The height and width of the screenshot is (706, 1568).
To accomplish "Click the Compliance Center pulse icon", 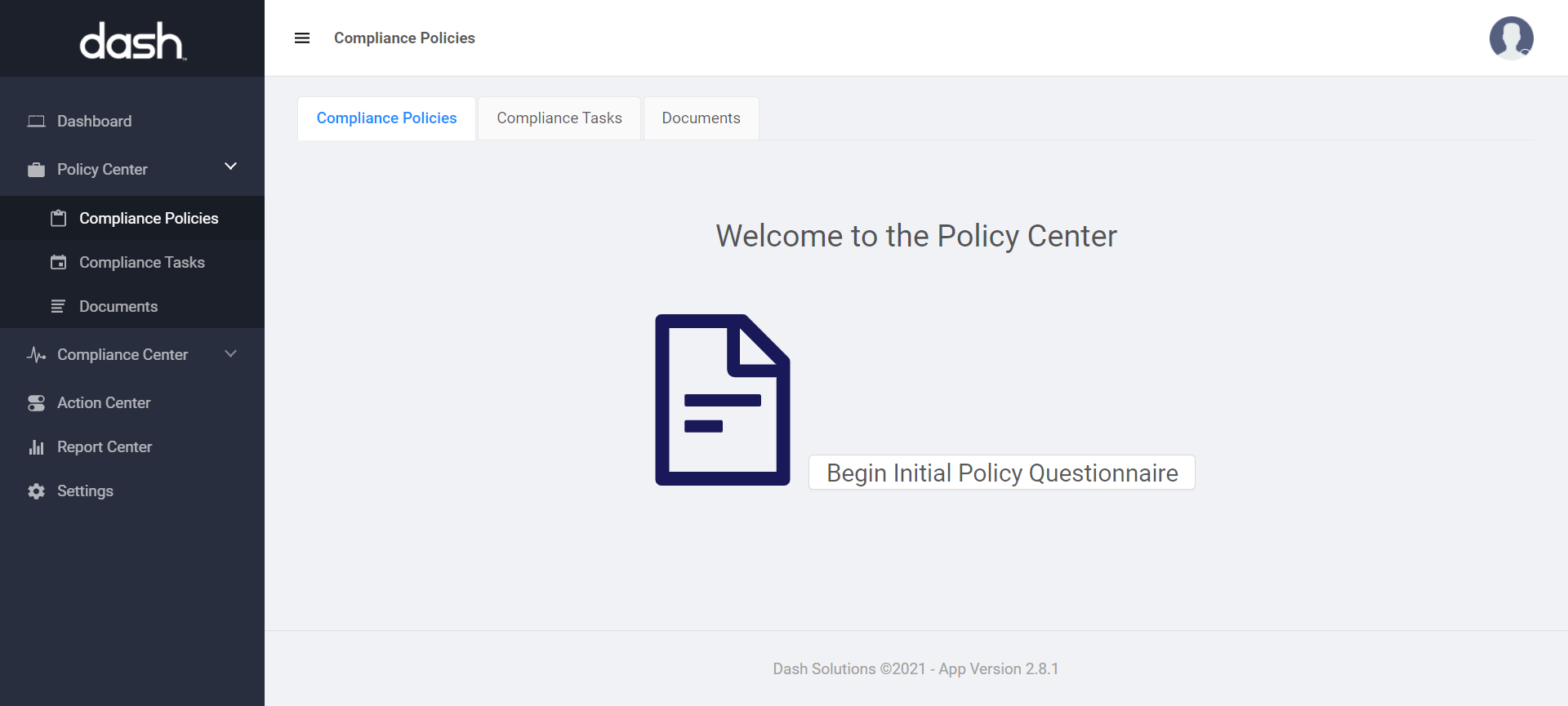I will pos(36,355).
